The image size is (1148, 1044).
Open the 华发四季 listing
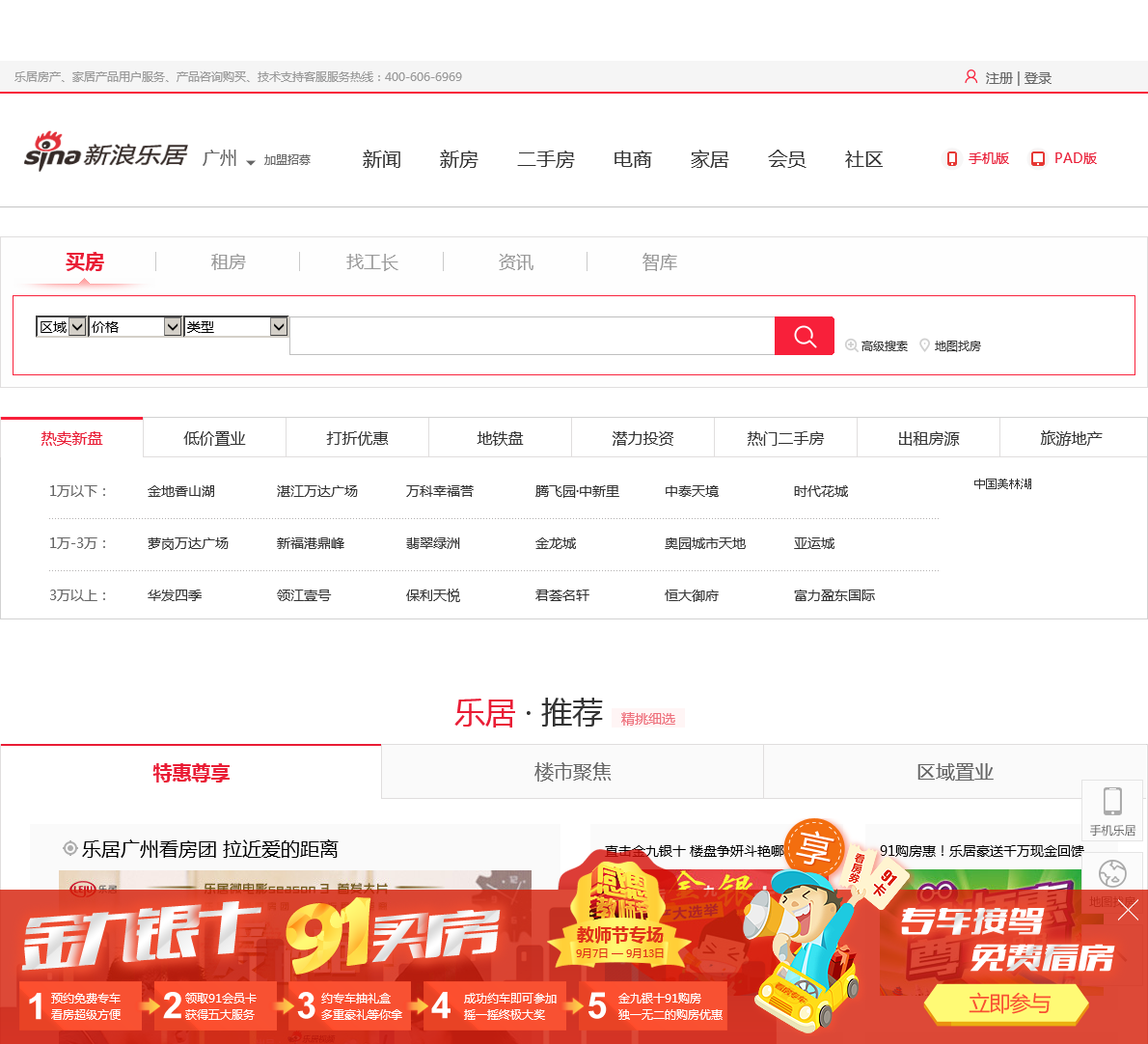[x=175, y=595]
